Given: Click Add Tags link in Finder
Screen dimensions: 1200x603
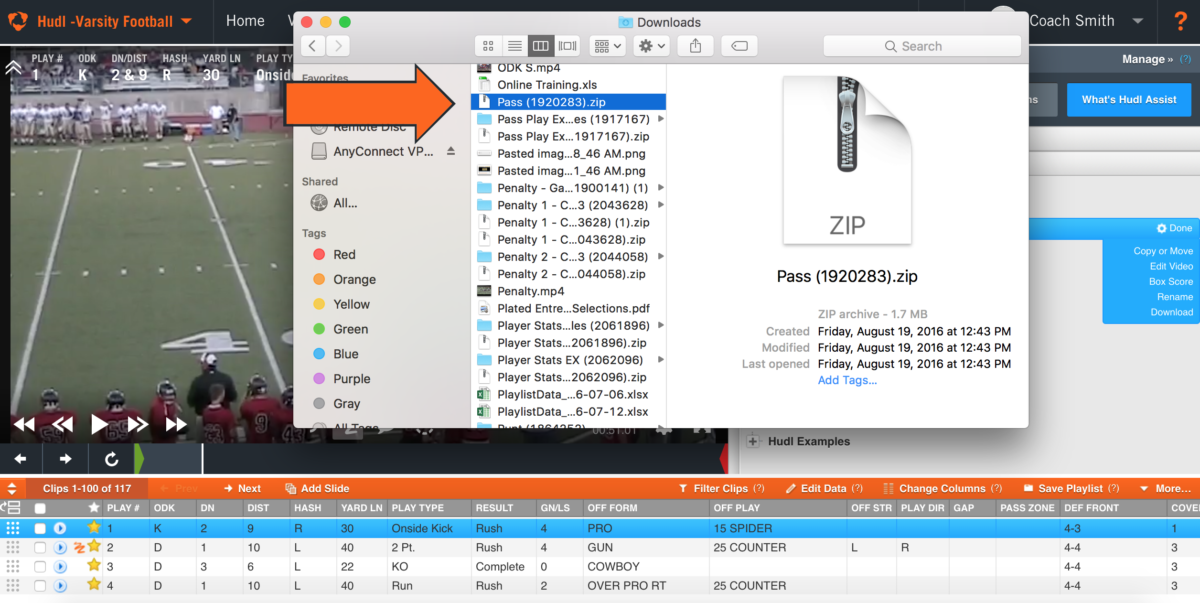Looking at the screenshot, I should pos(847,380).
